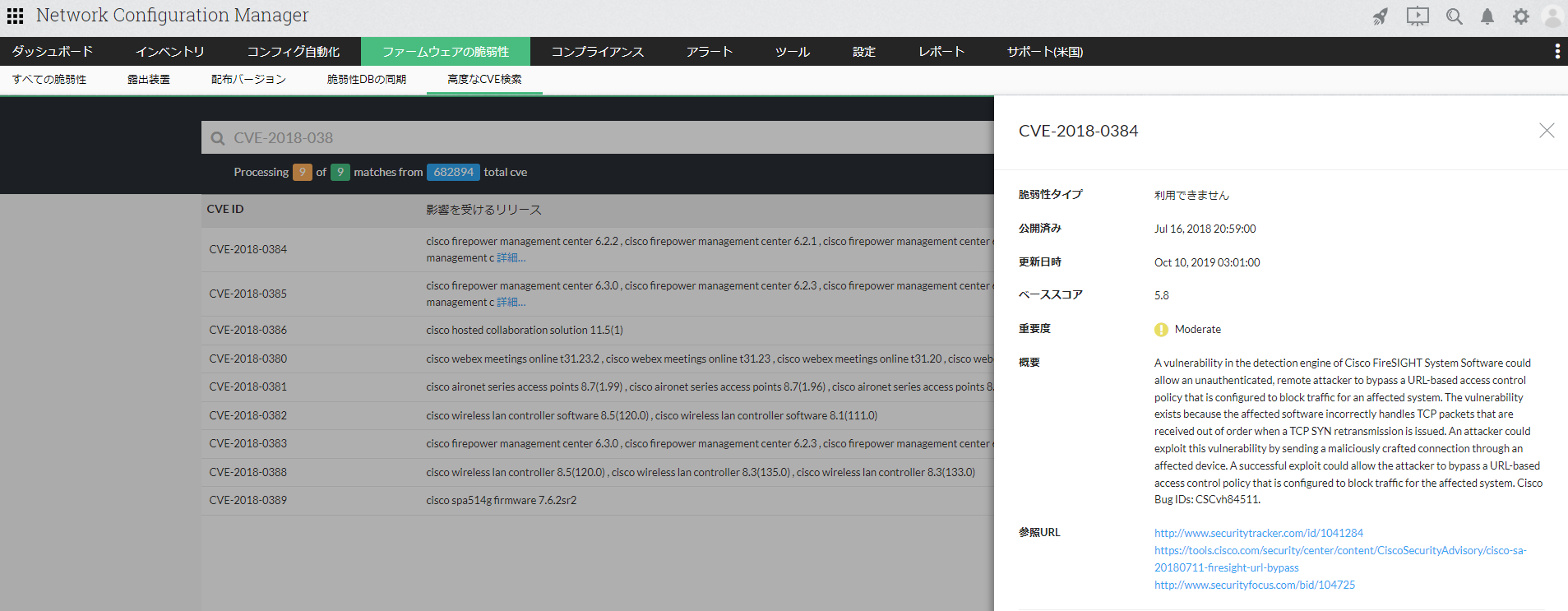Open the アラート tab
This screenshot has height=611, width=1568.
710,52
